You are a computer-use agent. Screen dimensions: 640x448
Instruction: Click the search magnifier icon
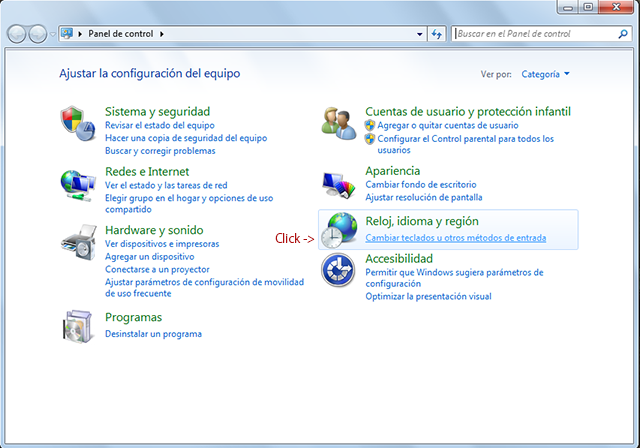623,34
